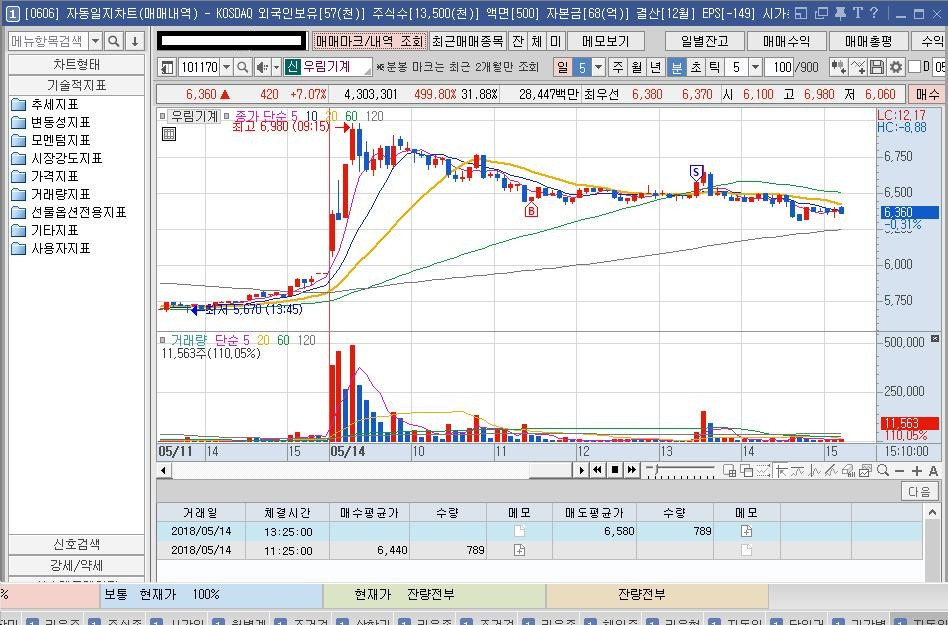
Task: Click the zoom magnifier icon in bottom chart toolbar
Action: pos(883,470)
